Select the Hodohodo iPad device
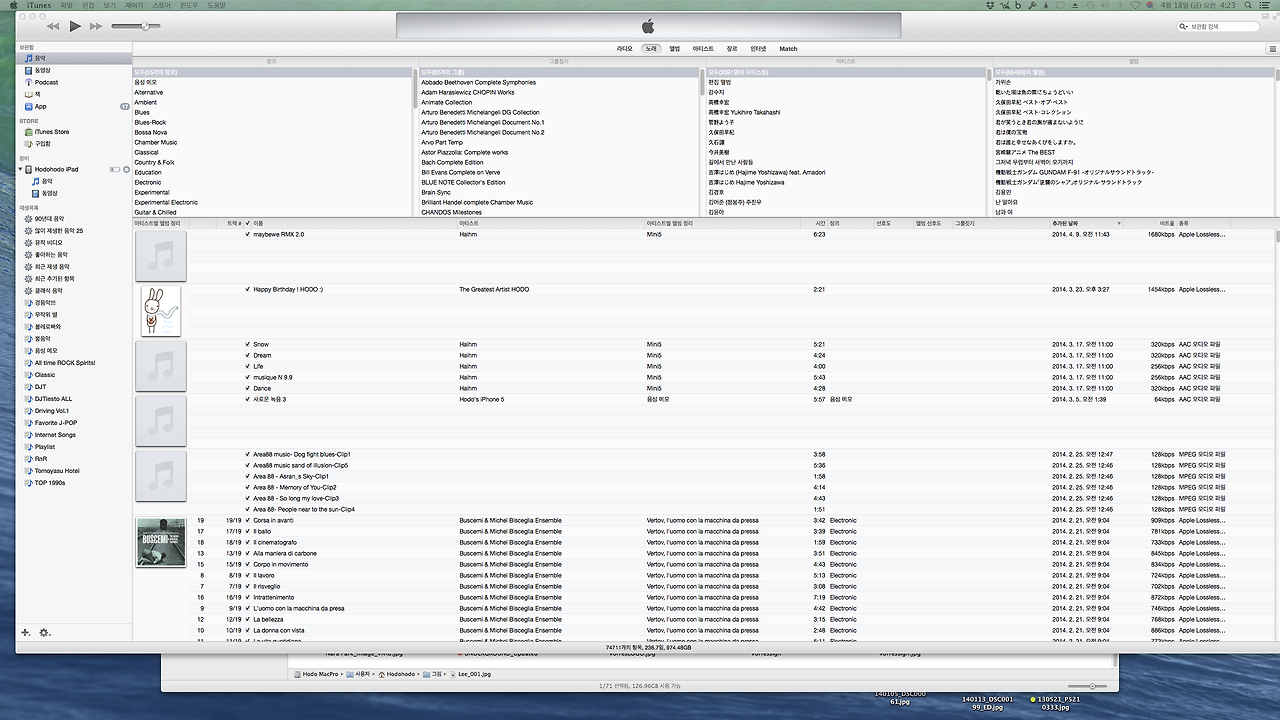 pos(56,169)
